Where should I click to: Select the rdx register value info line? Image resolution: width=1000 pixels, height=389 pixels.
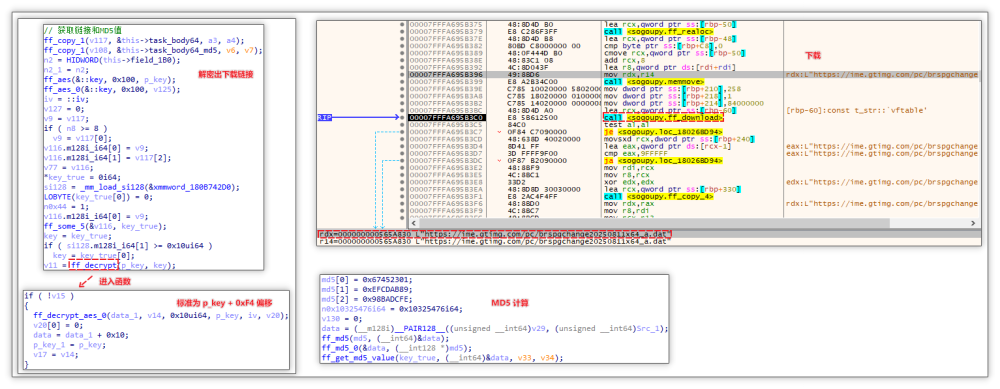[495, 235]
